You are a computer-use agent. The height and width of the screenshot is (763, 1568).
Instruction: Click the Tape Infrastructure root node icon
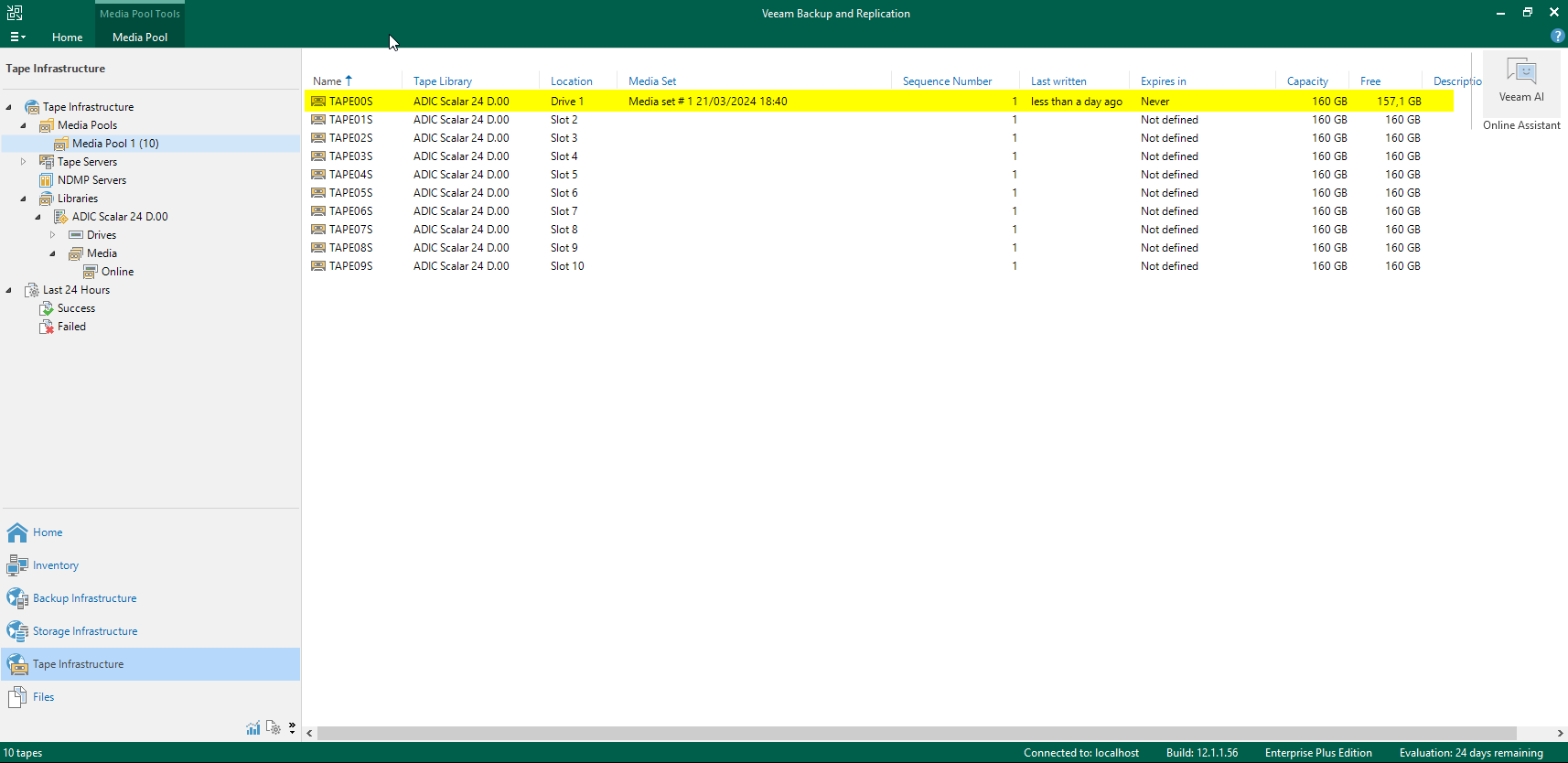coord(32,107)
